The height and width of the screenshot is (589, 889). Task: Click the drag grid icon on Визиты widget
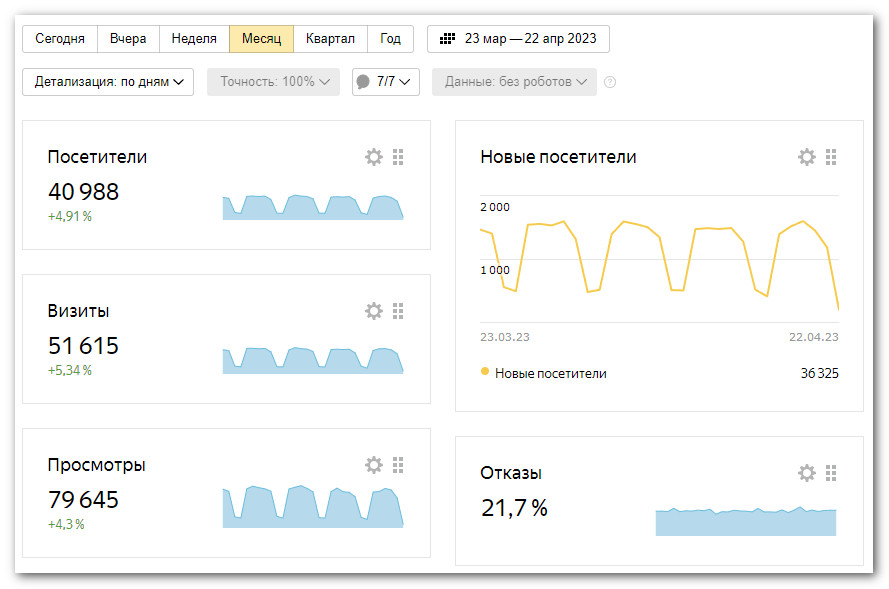[x=398, y=311]
